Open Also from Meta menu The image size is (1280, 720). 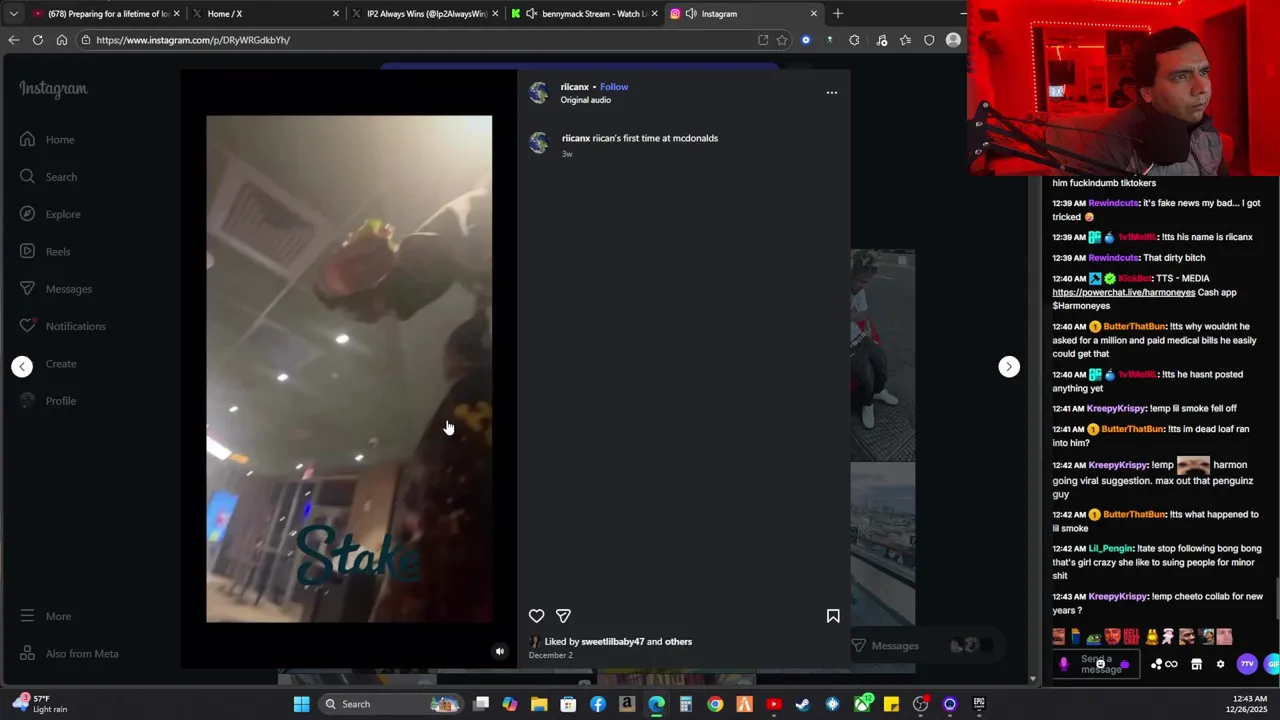point(69,654)
